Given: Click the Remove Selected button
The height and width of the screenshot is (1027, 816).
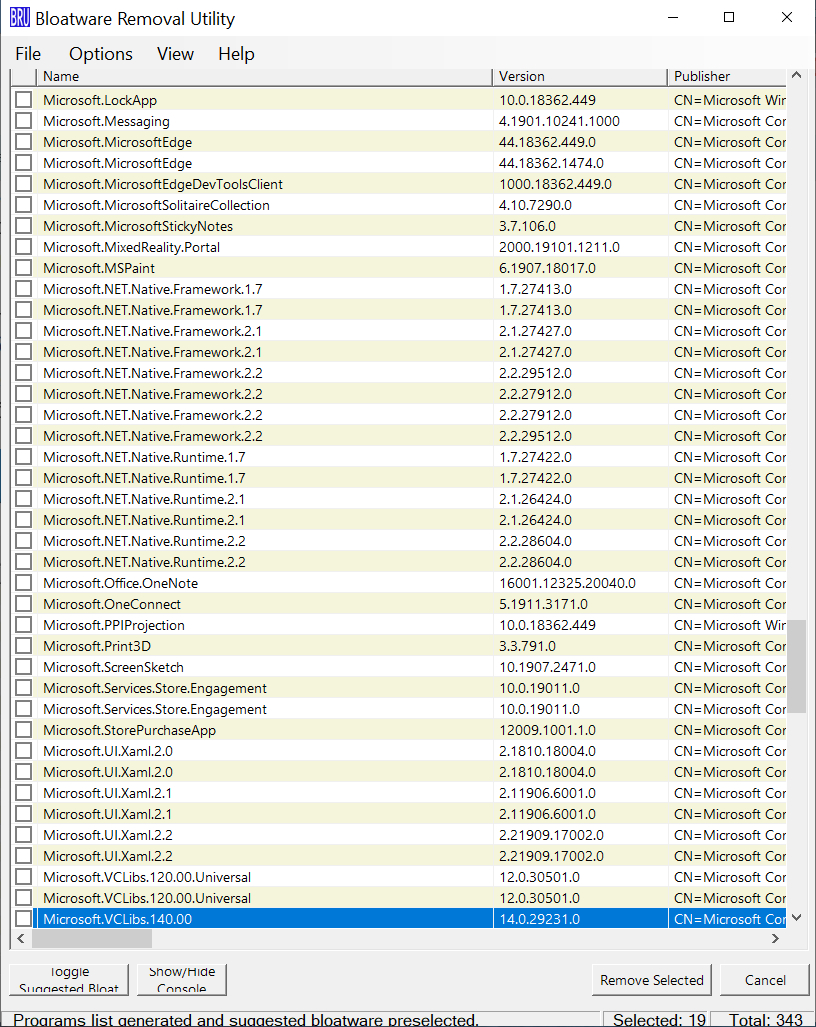Looking at the screenshot, I should (652, 980).
